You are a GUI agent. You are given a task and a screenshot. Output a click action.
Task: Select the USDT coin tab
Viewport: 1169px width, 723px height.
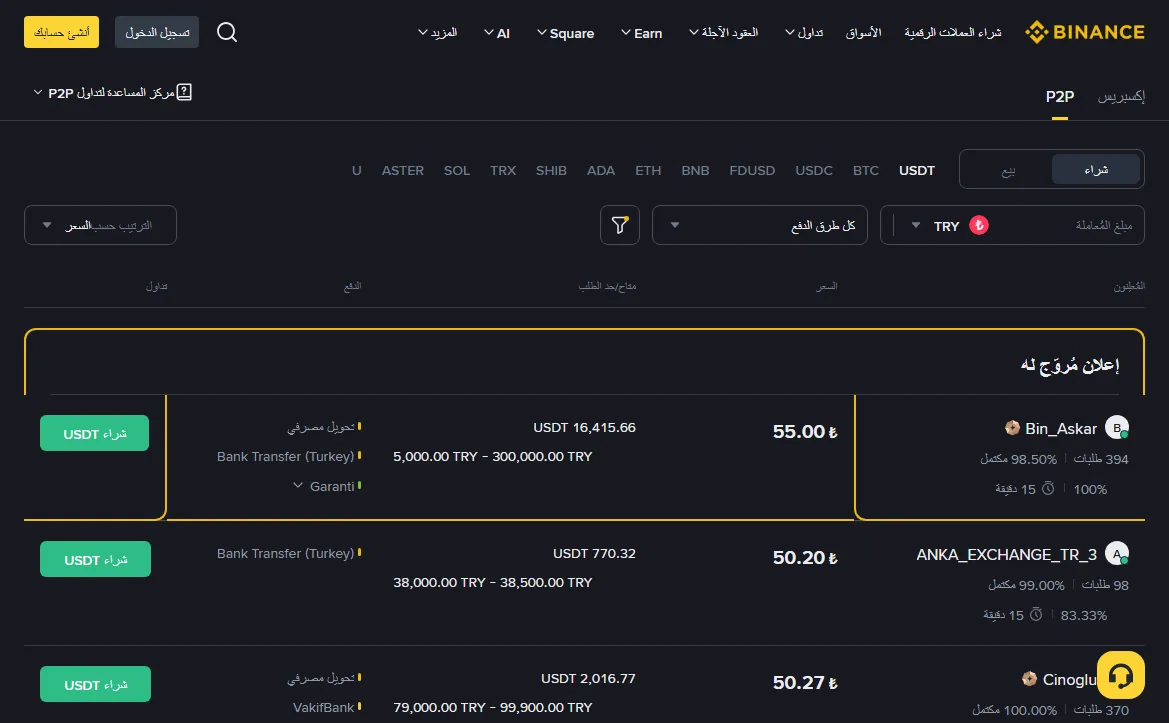[916, 171]
